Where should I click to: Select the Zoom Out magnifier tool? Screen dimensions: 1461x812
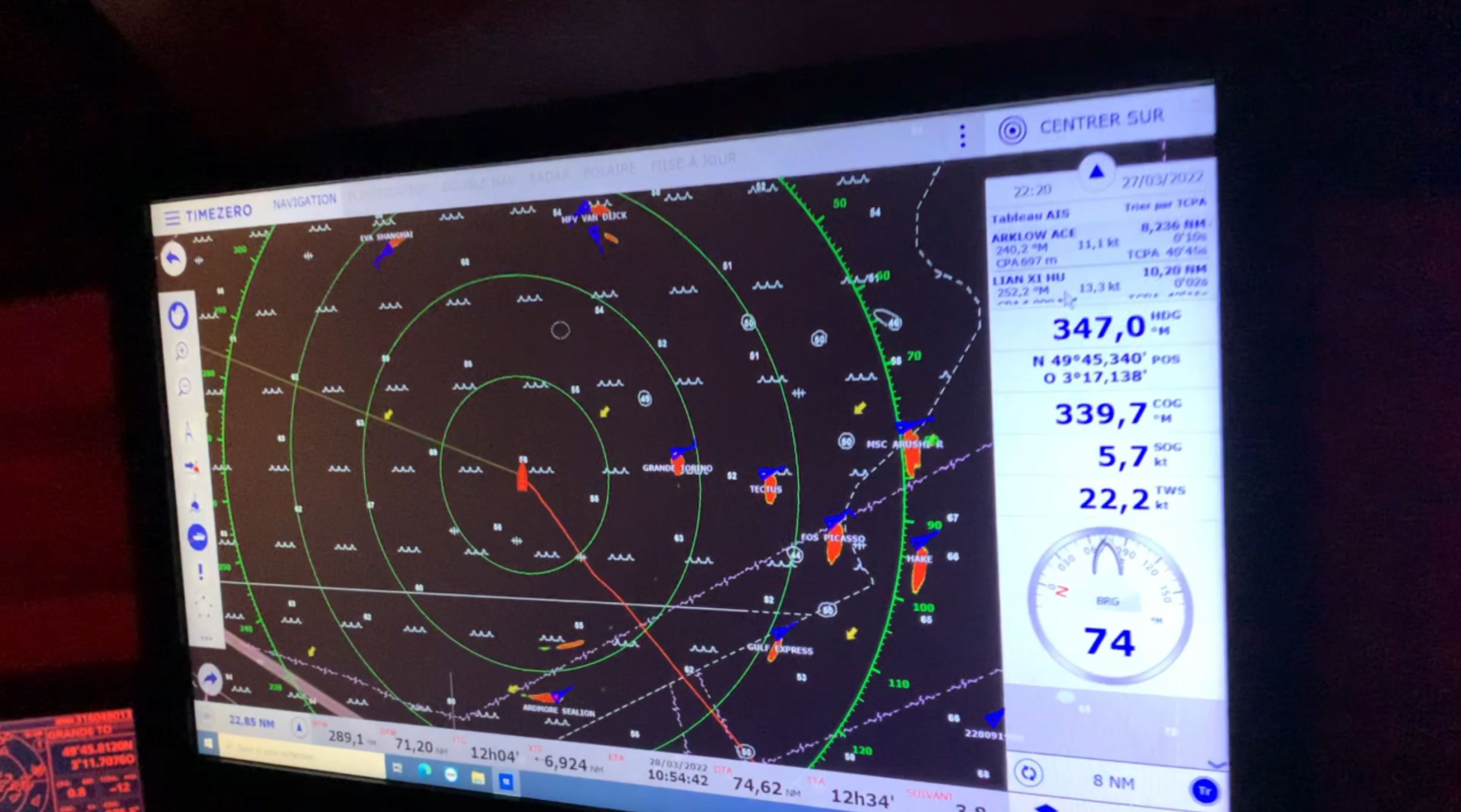[184, 387]
